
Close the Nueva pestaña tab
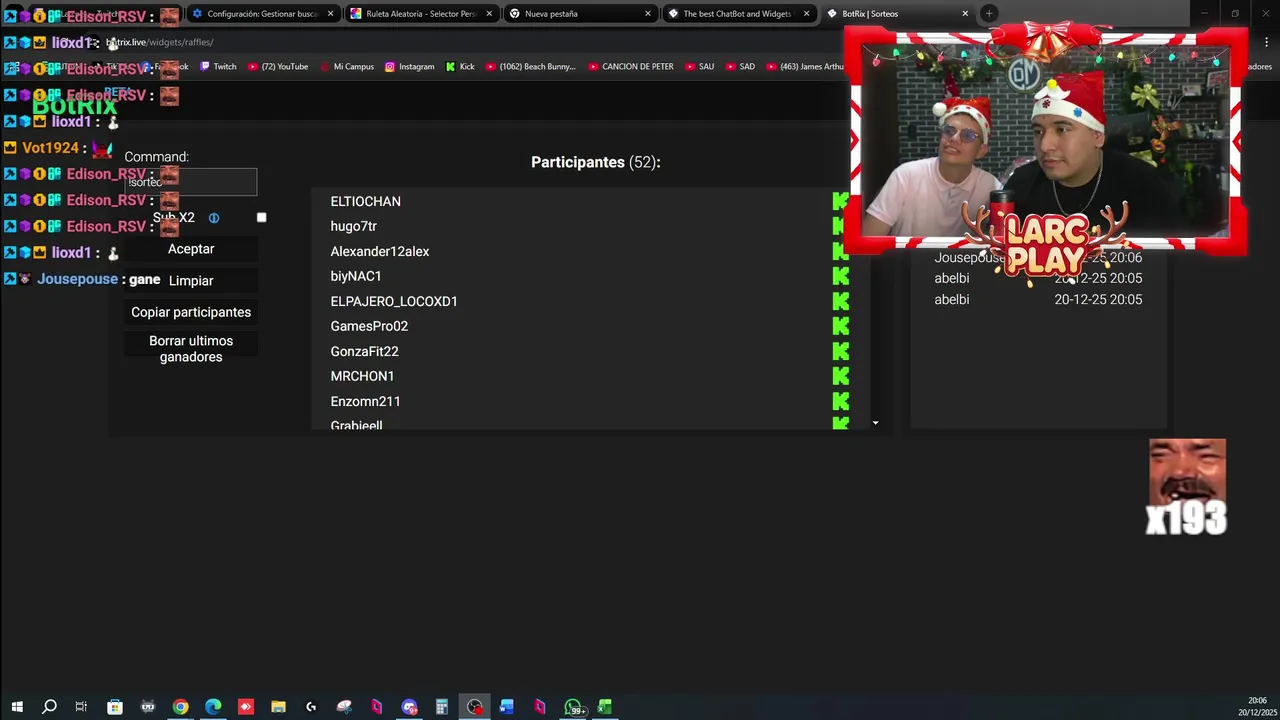tap(648, 14)
